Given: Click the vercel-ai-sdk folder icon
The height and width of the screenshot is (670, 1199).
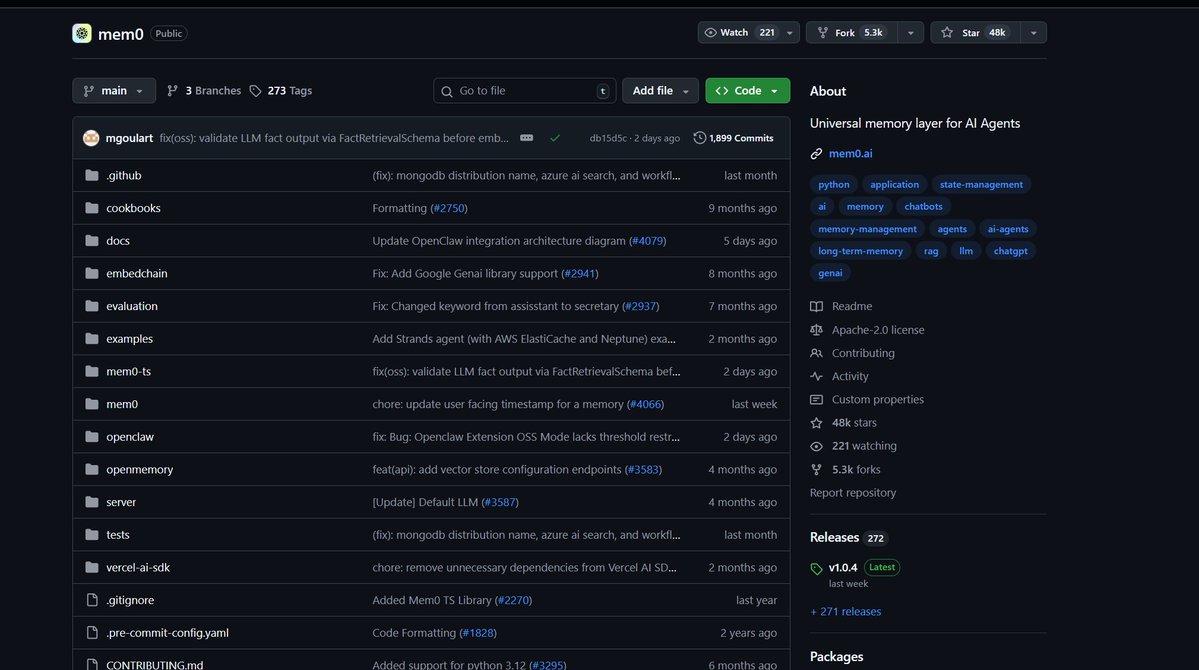Looking at the screenshot, I should (x=92, y=568).
